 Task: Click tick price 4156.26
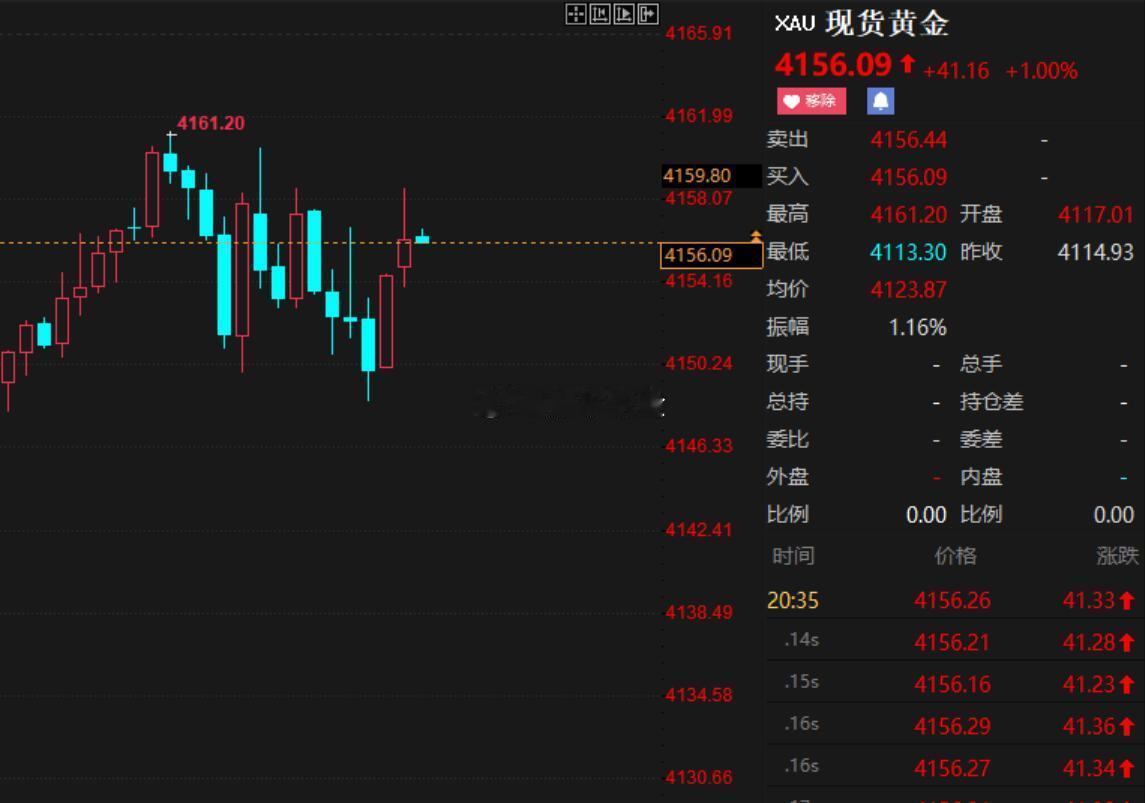(x=952, y=601)
